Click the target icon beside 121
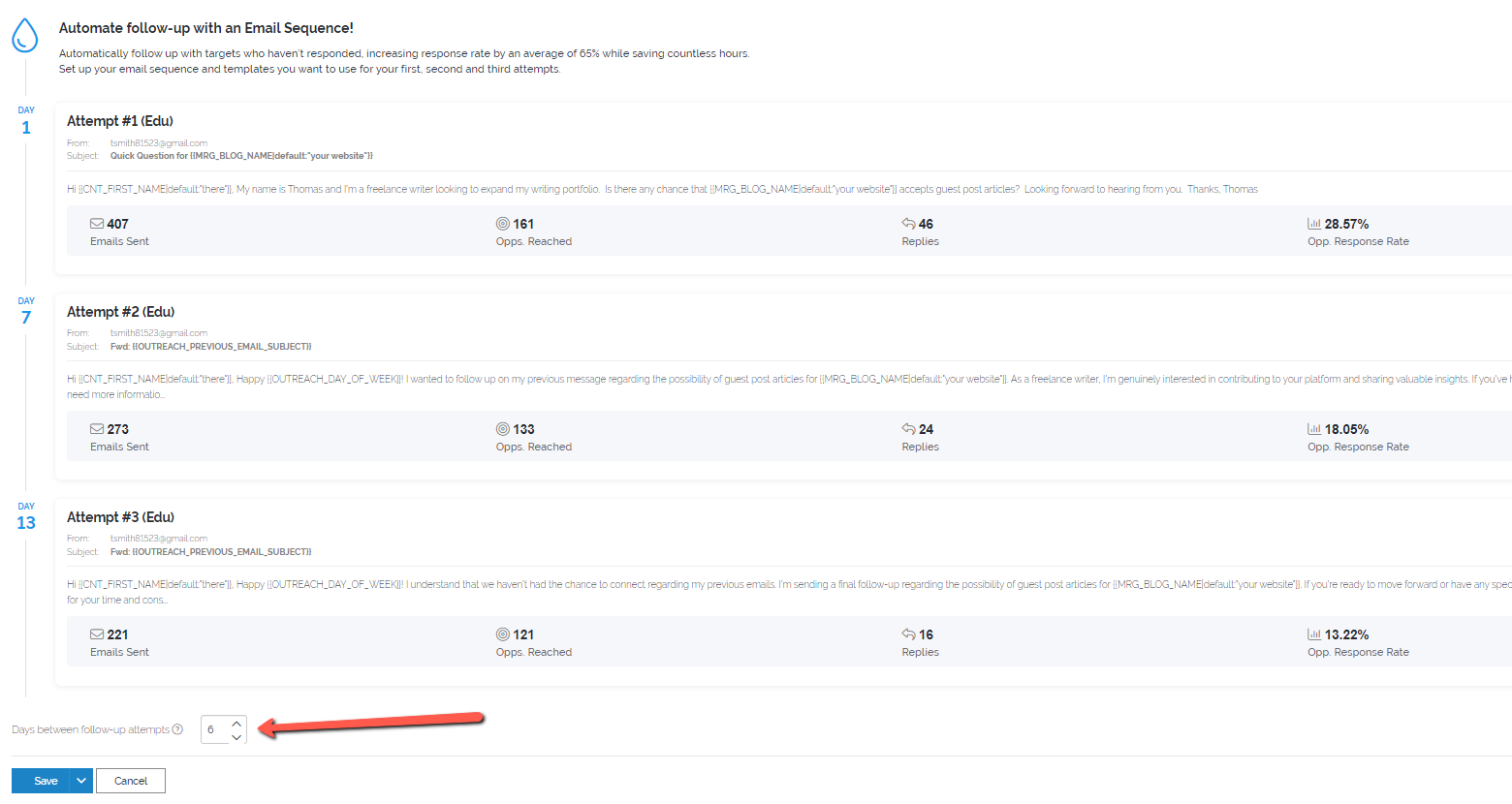This screenshot has height=804, width=1512. pyautogui.click(x=503, y=634)
